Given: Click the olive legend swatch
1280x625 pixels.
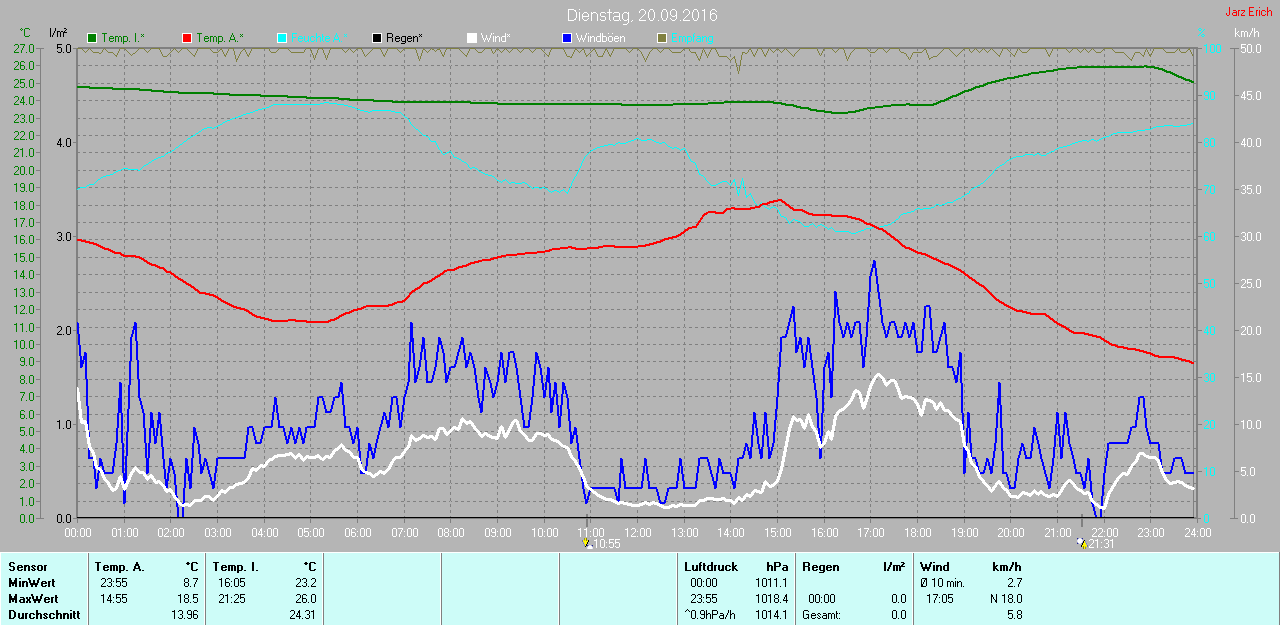Looking at the screenshot, I should point(661,38).
